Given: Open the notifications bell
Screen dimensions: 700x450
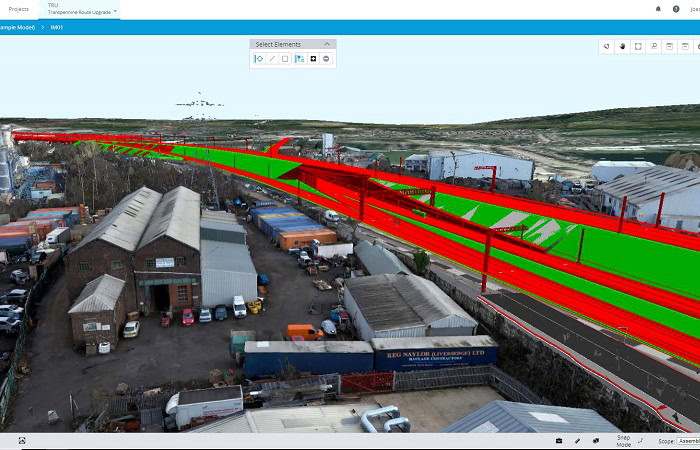Looking at the screenshot, I should click(658, 9).
